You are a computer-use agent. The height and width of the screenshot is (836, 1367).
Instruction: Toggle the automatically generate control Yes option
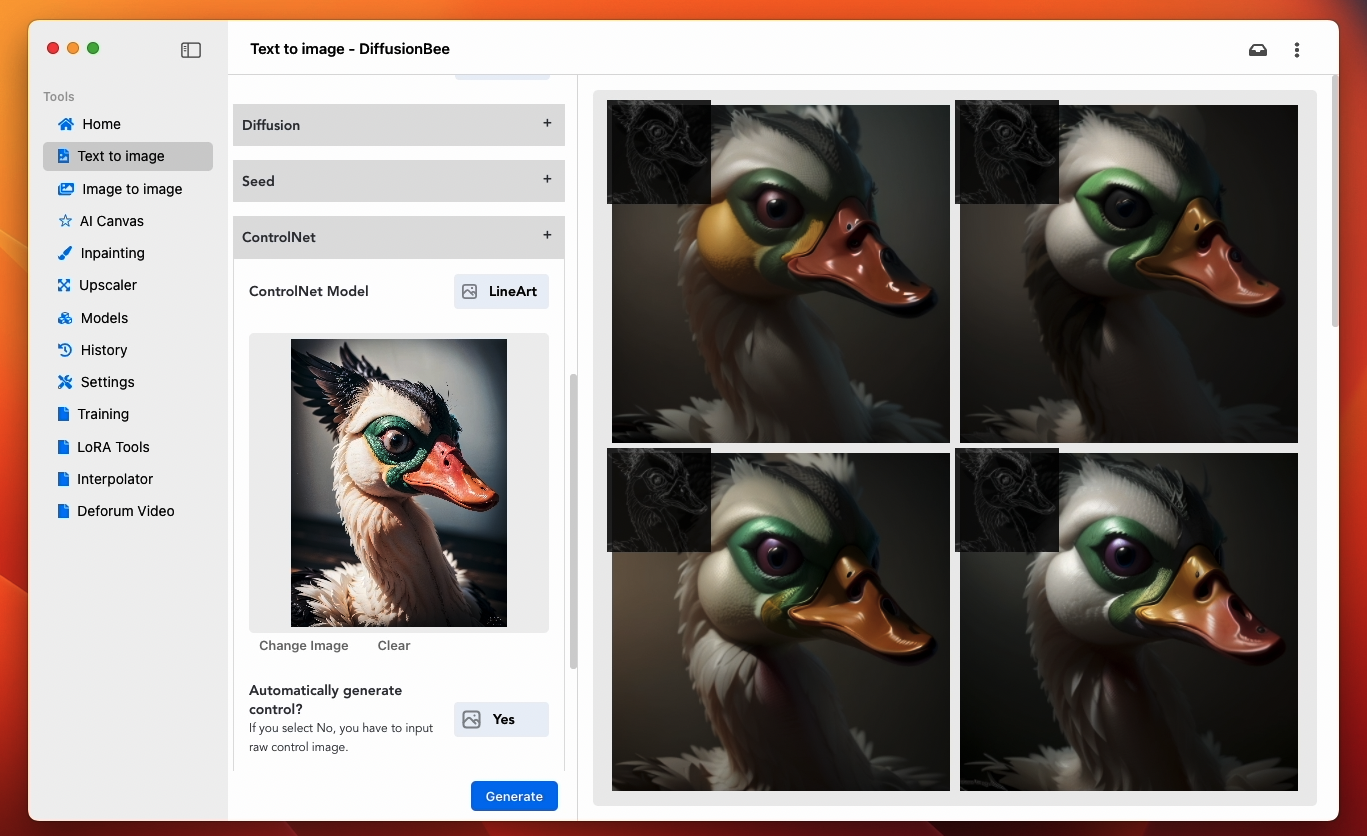coord(501,719)
